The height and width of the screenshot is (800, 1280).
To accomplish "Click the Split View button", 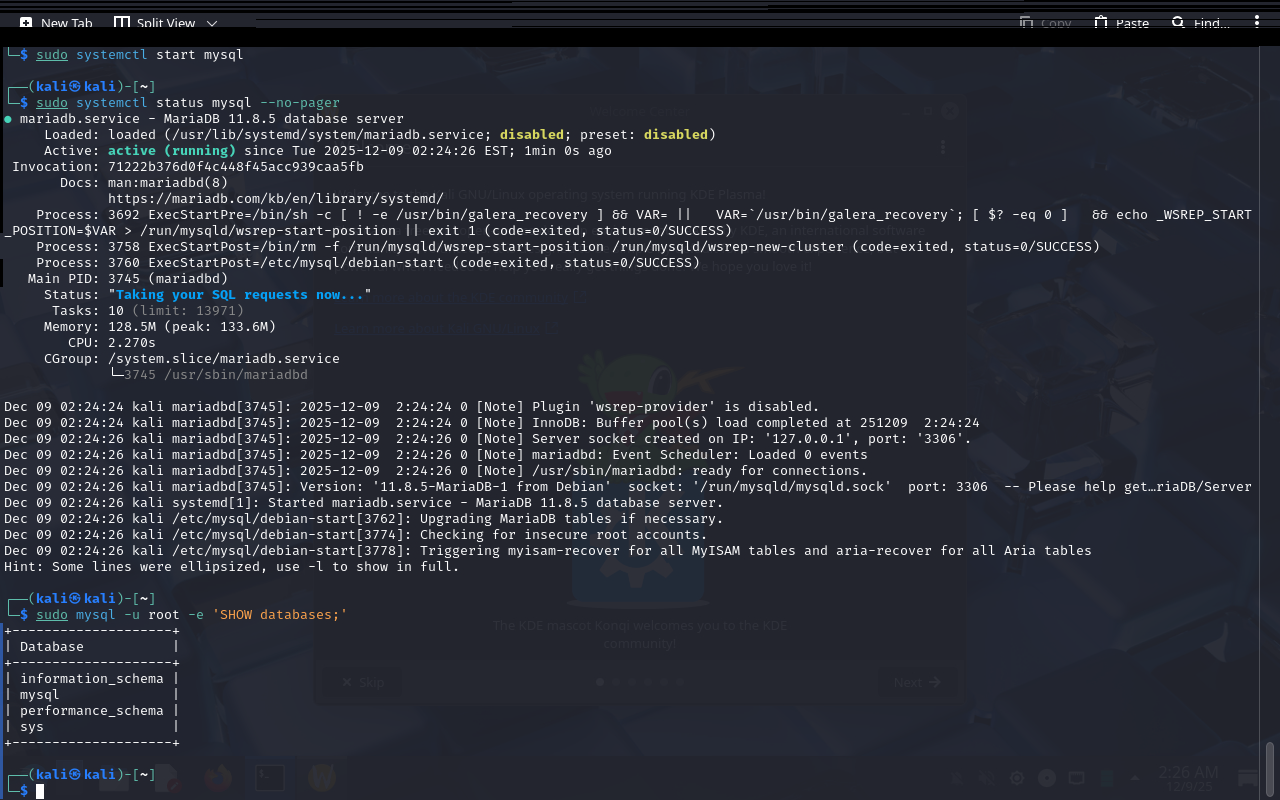I will pyautogui.click(x=155, y=23).
